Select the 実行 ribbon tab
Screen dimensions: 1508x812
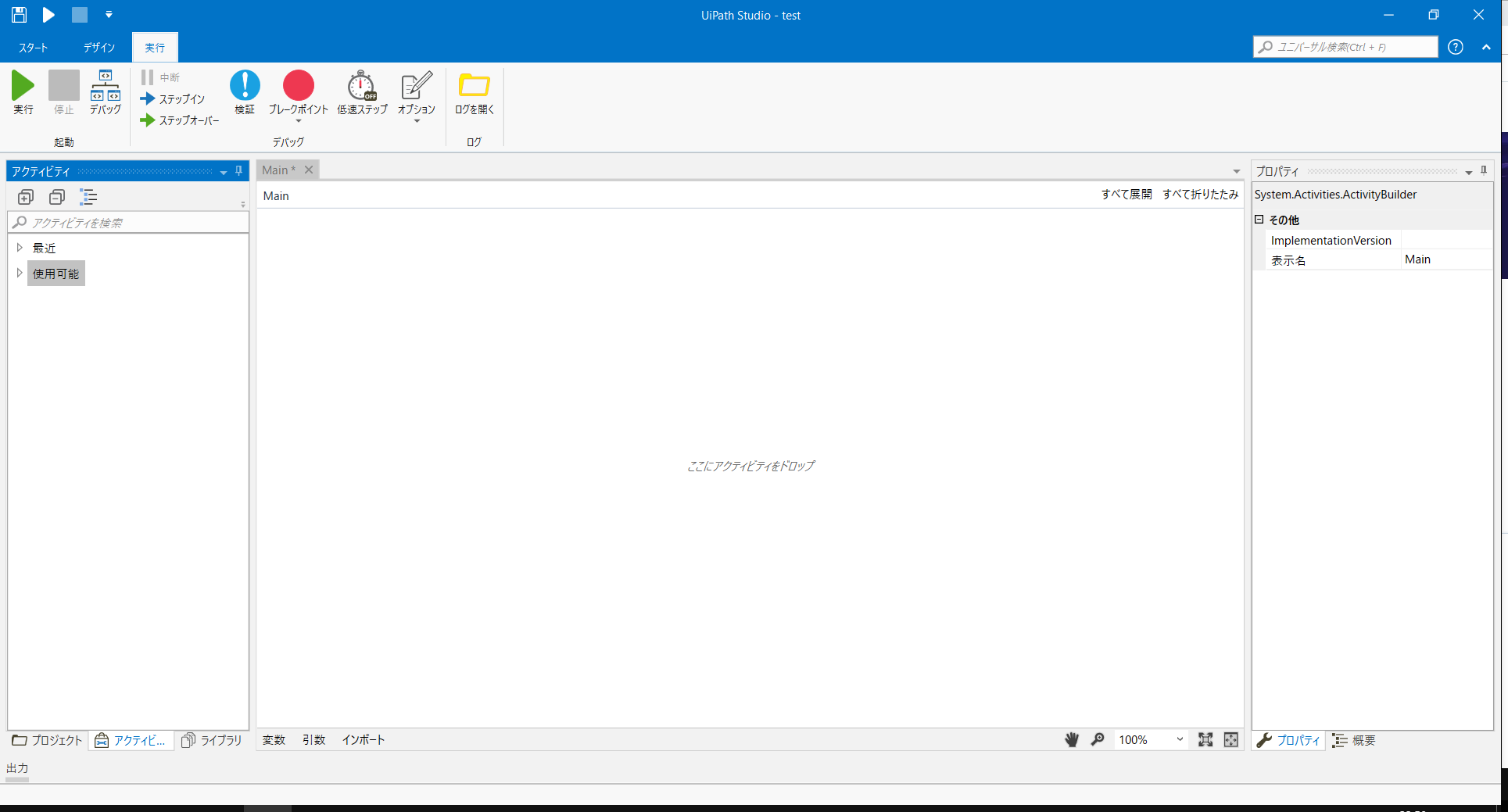(155, 48)
